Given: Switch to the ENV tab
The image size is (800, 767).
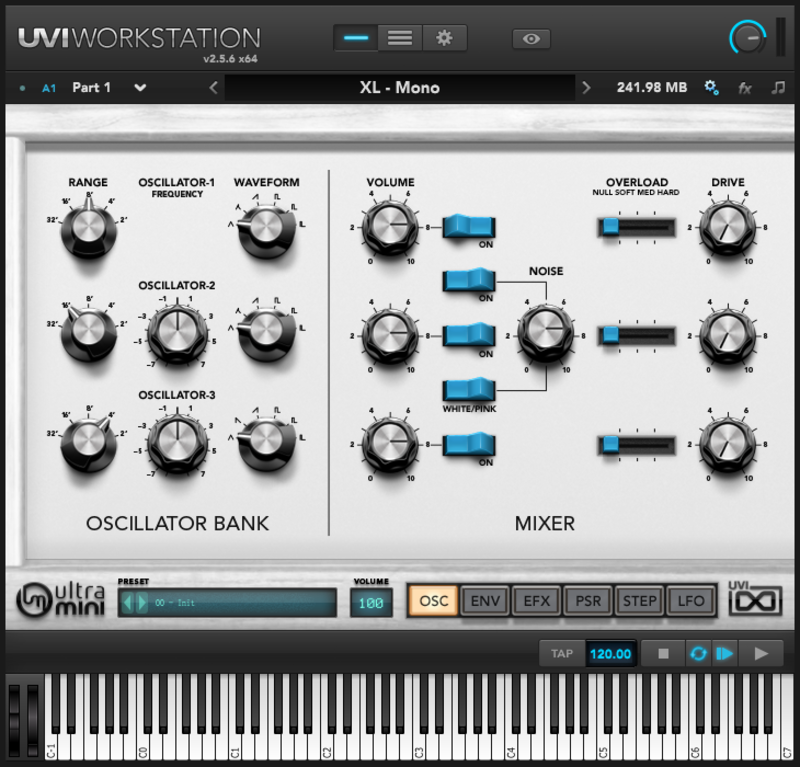Looking at the screenshot, I should pos(485,601).
